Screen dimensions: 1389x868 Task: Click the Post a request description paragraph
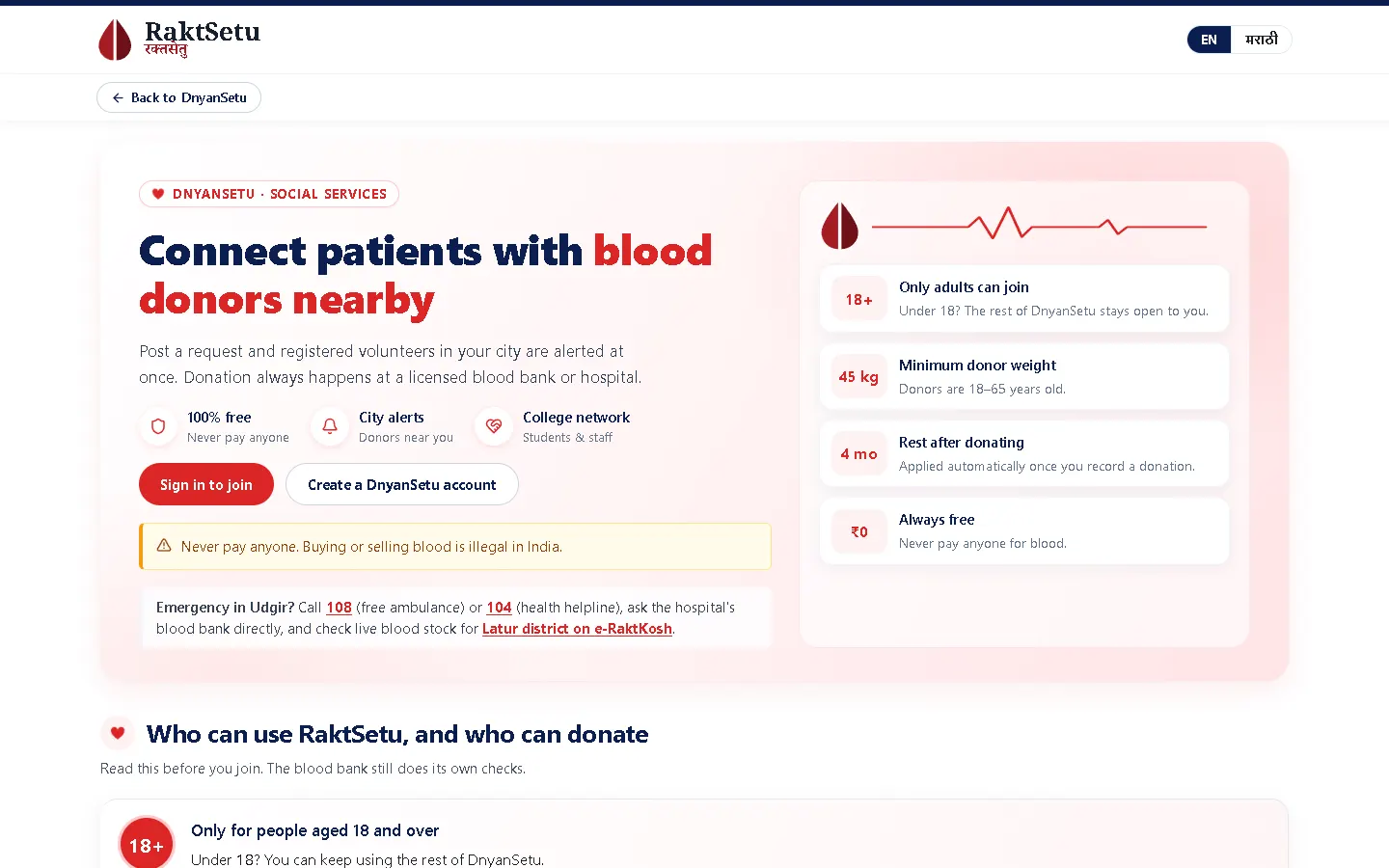pyautogui.click(x=391, y=365)
